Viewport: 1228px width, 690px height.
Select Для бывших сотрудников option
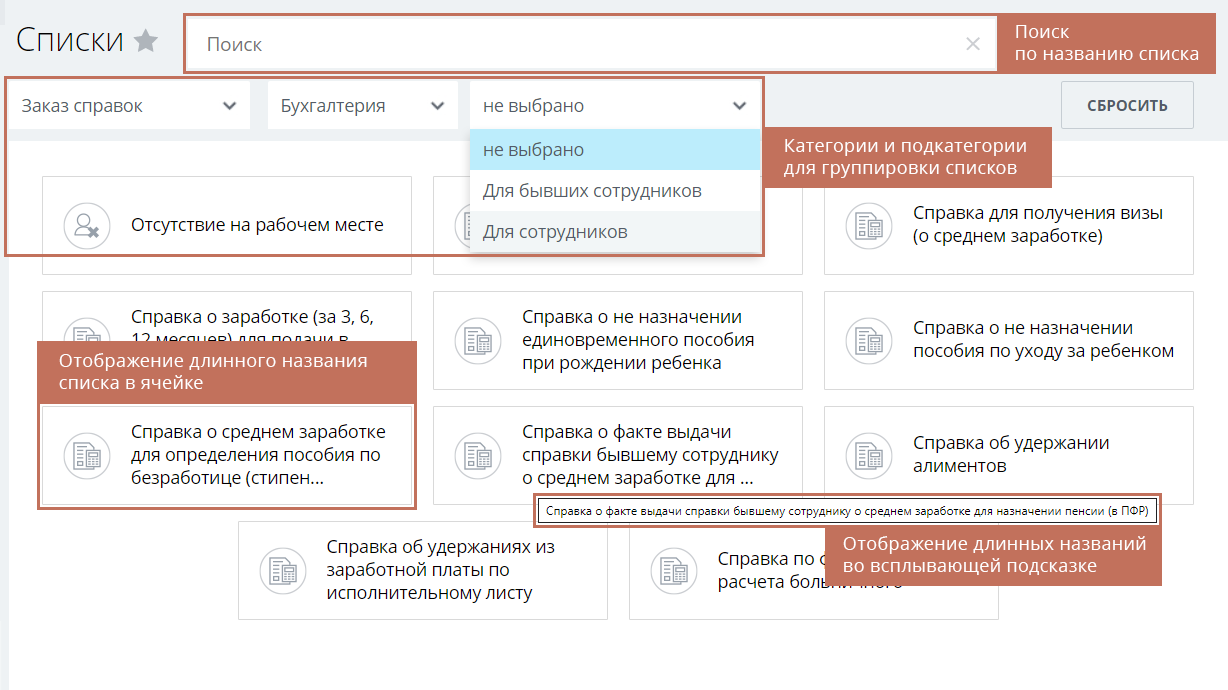tap(592, 191)
